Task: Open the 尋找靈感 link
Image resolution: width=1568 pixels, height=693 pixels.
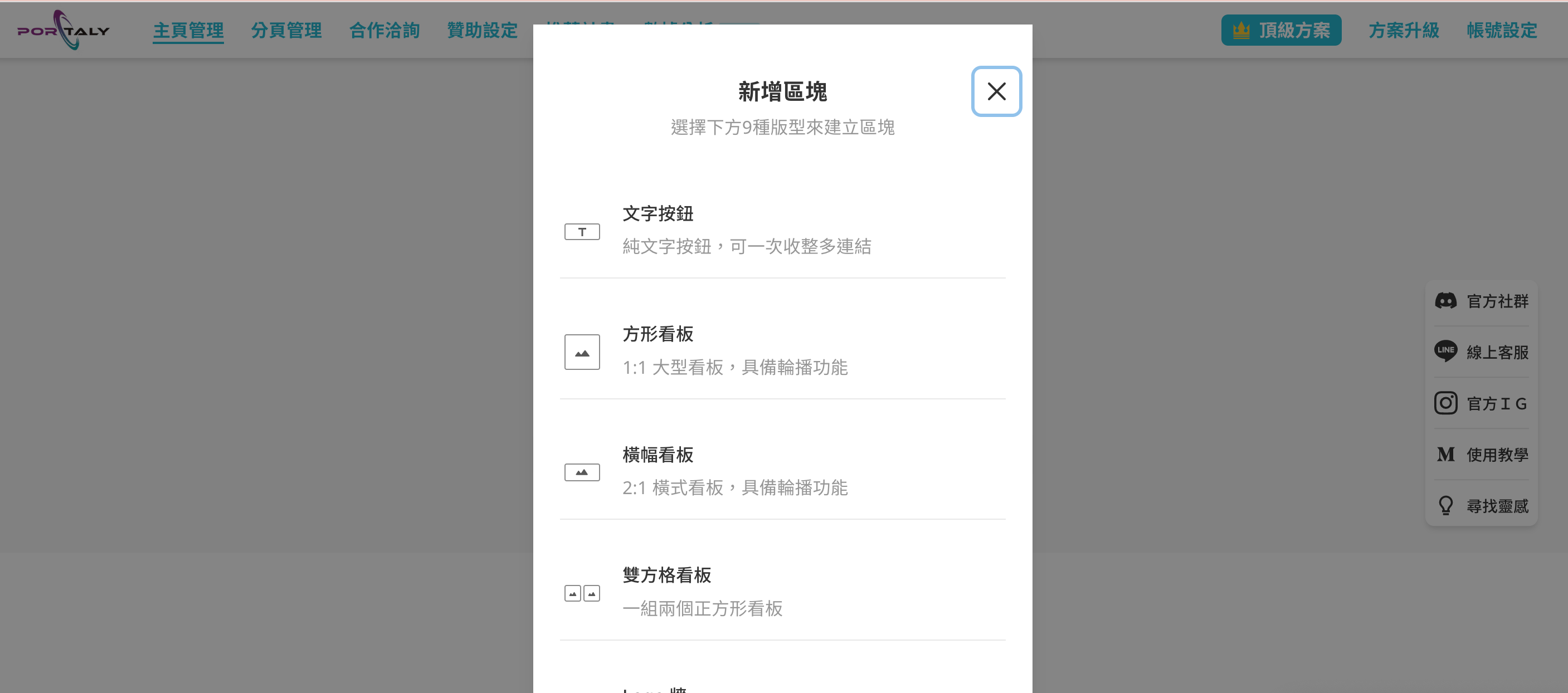Action: tap(1481, 506)
